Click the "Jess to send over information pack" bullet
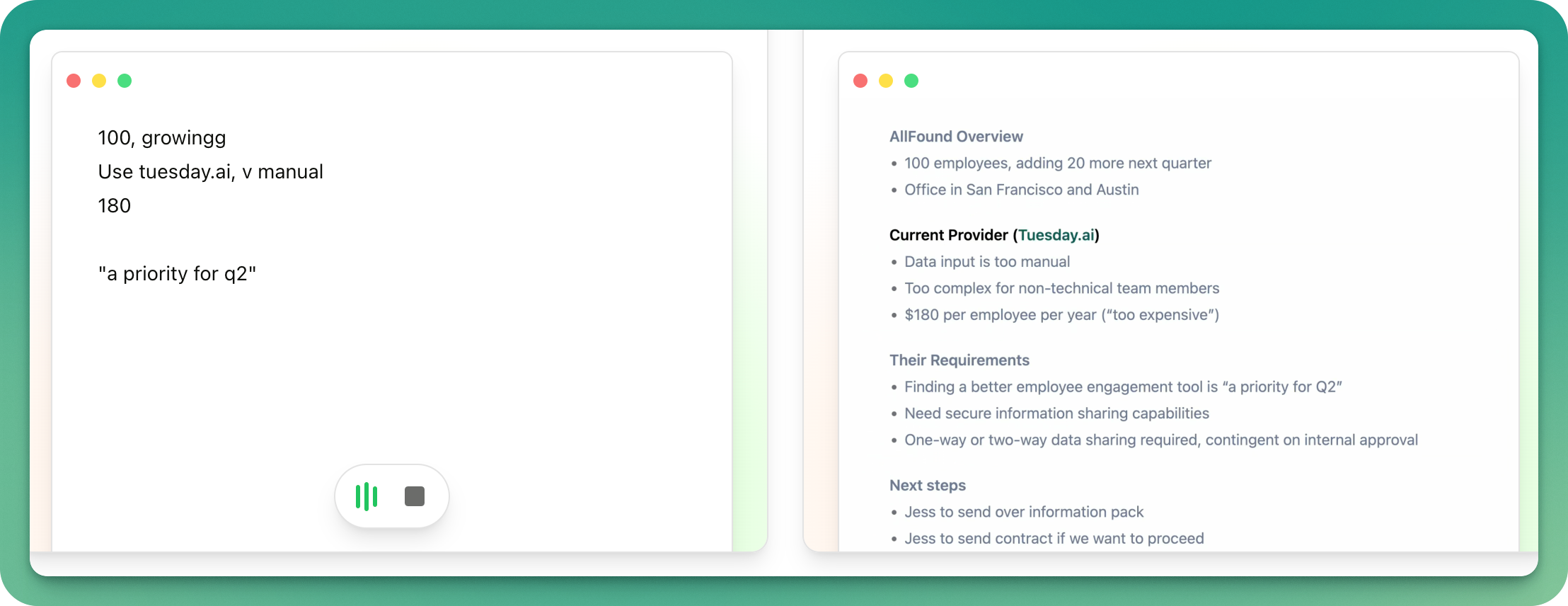This screenshot has width=1568, height=606. [1024, 512]
